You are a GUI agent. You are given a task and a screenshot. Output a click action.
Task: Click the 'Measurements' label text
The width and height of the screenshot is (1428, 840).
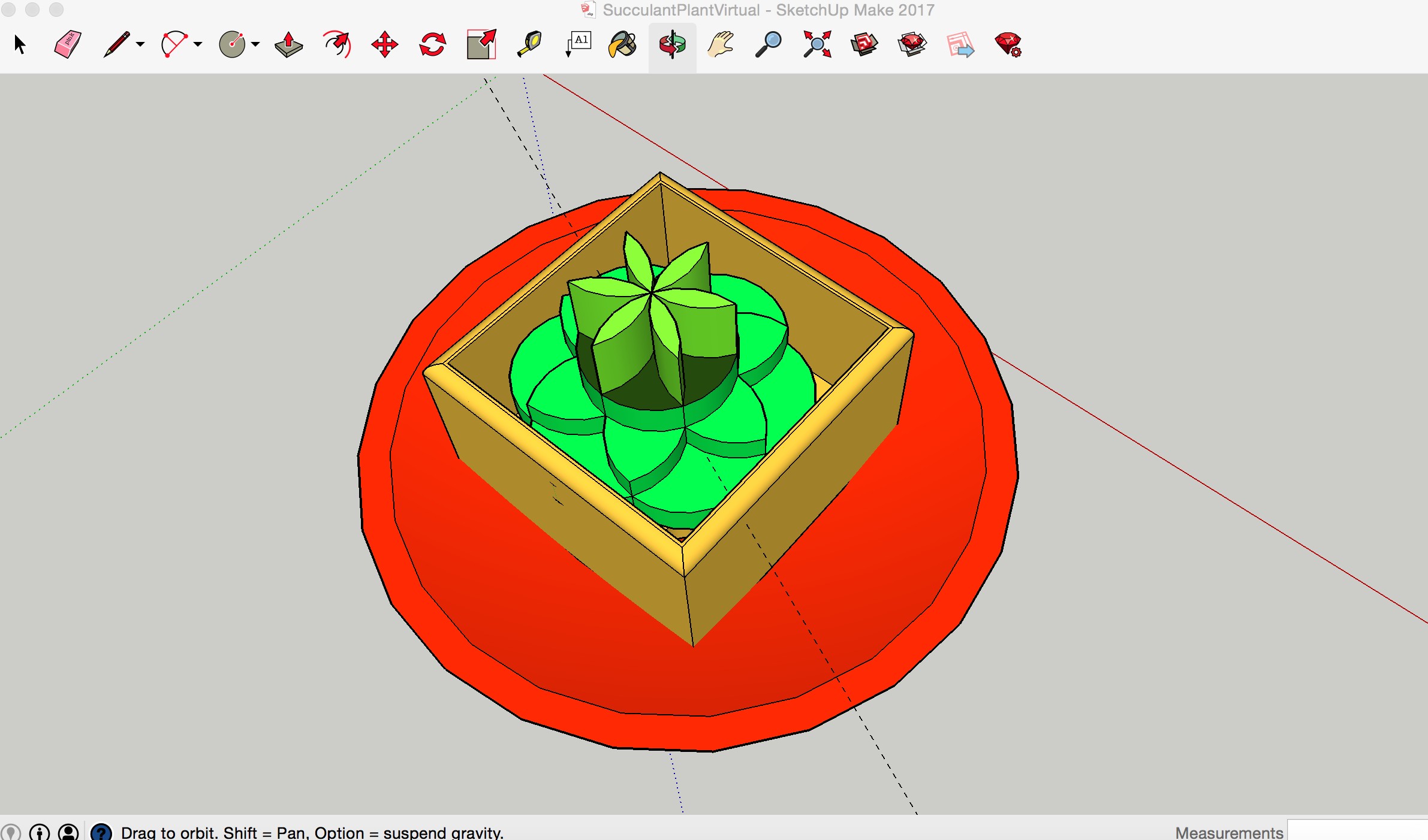point(1229,832)
